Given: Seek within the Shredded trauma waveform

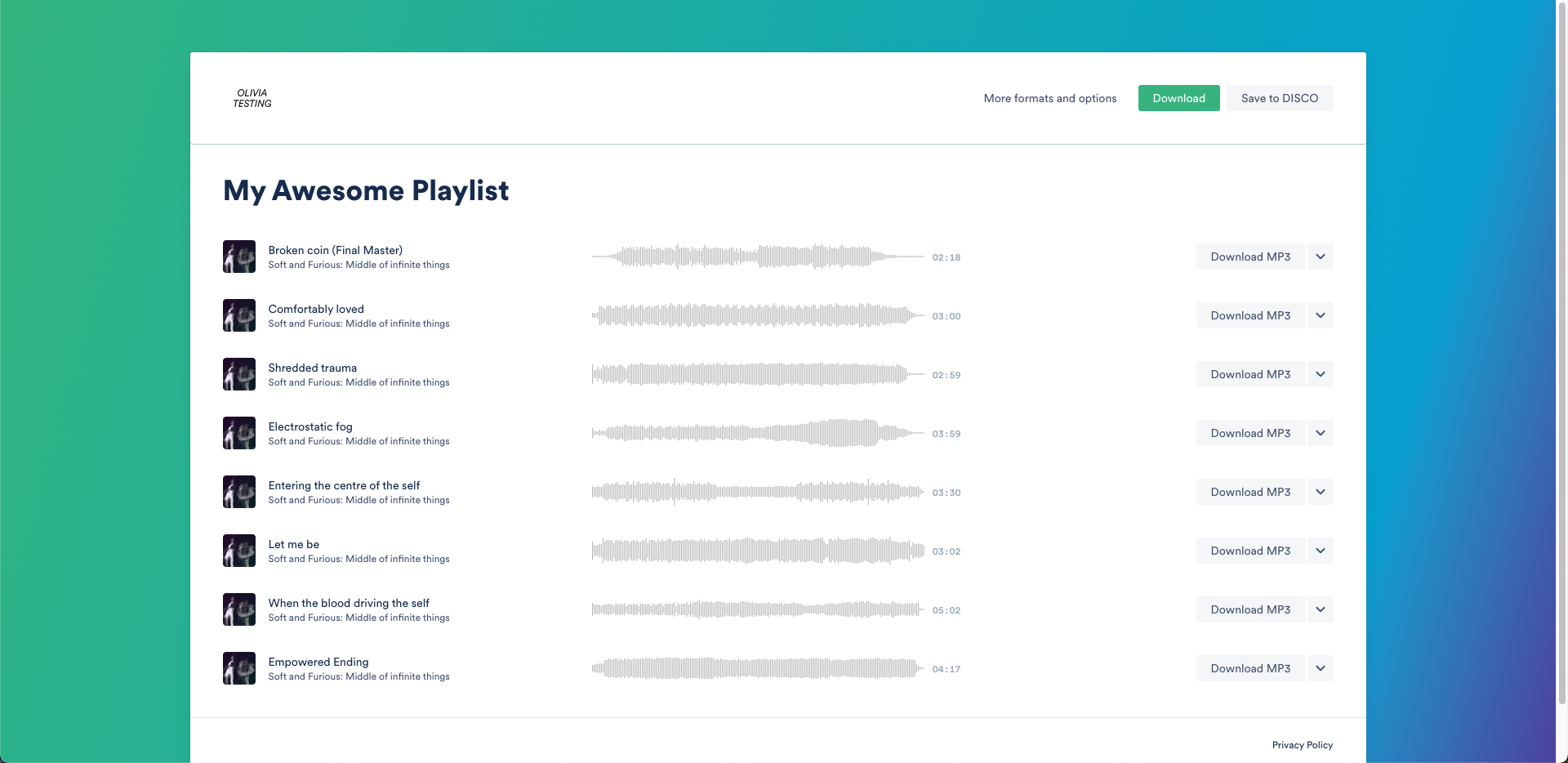Looking at the screenshot, I should (x=759, y=374).
